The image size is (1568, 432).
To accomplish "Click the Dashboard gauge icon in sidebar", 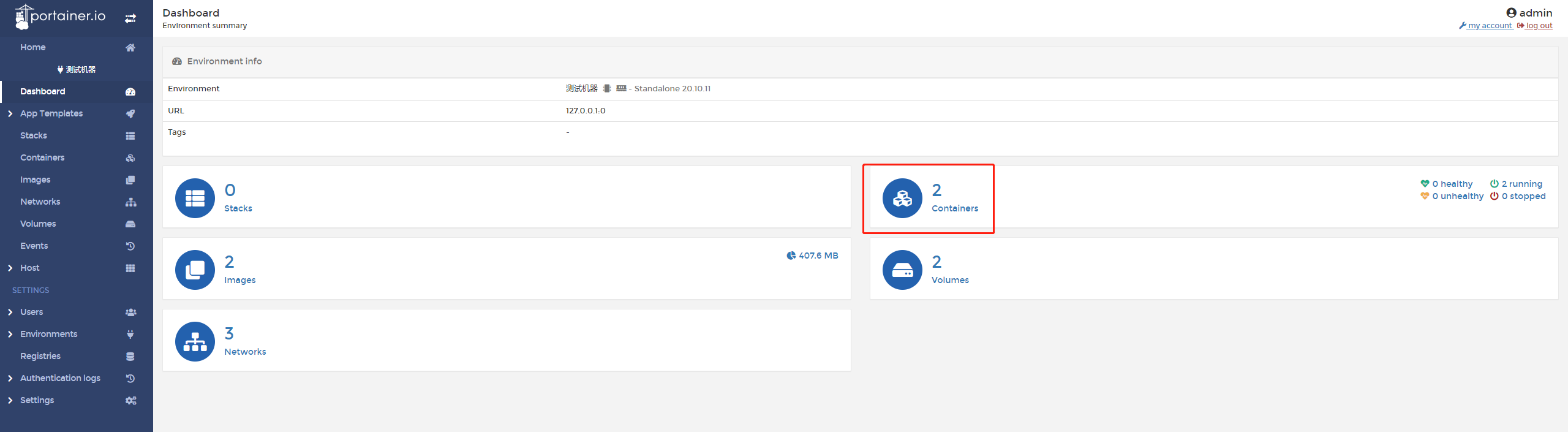I will 130,91.
